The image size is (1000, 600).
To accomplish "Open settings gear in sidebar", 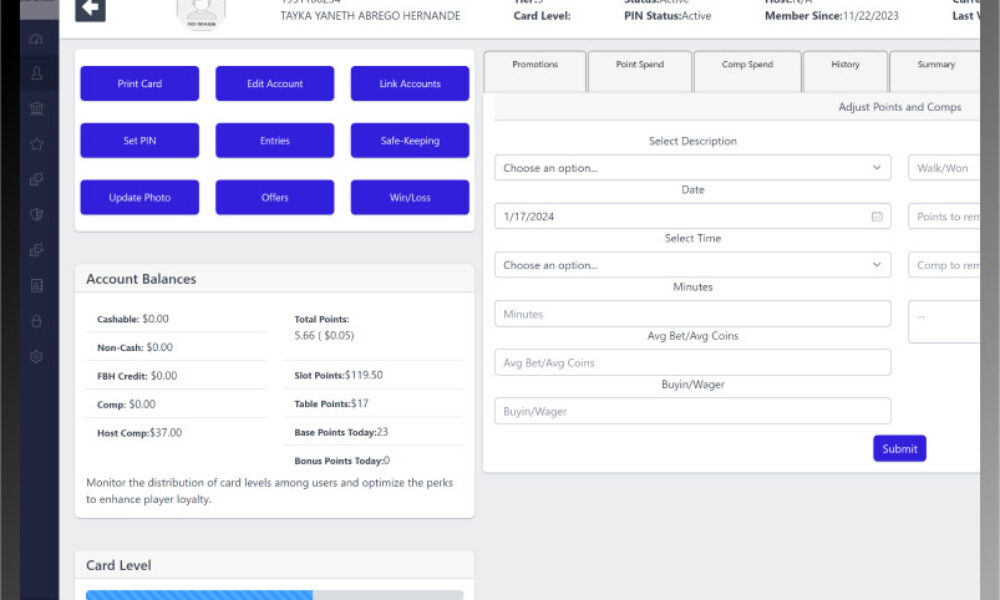I will [x=37, y=356].
